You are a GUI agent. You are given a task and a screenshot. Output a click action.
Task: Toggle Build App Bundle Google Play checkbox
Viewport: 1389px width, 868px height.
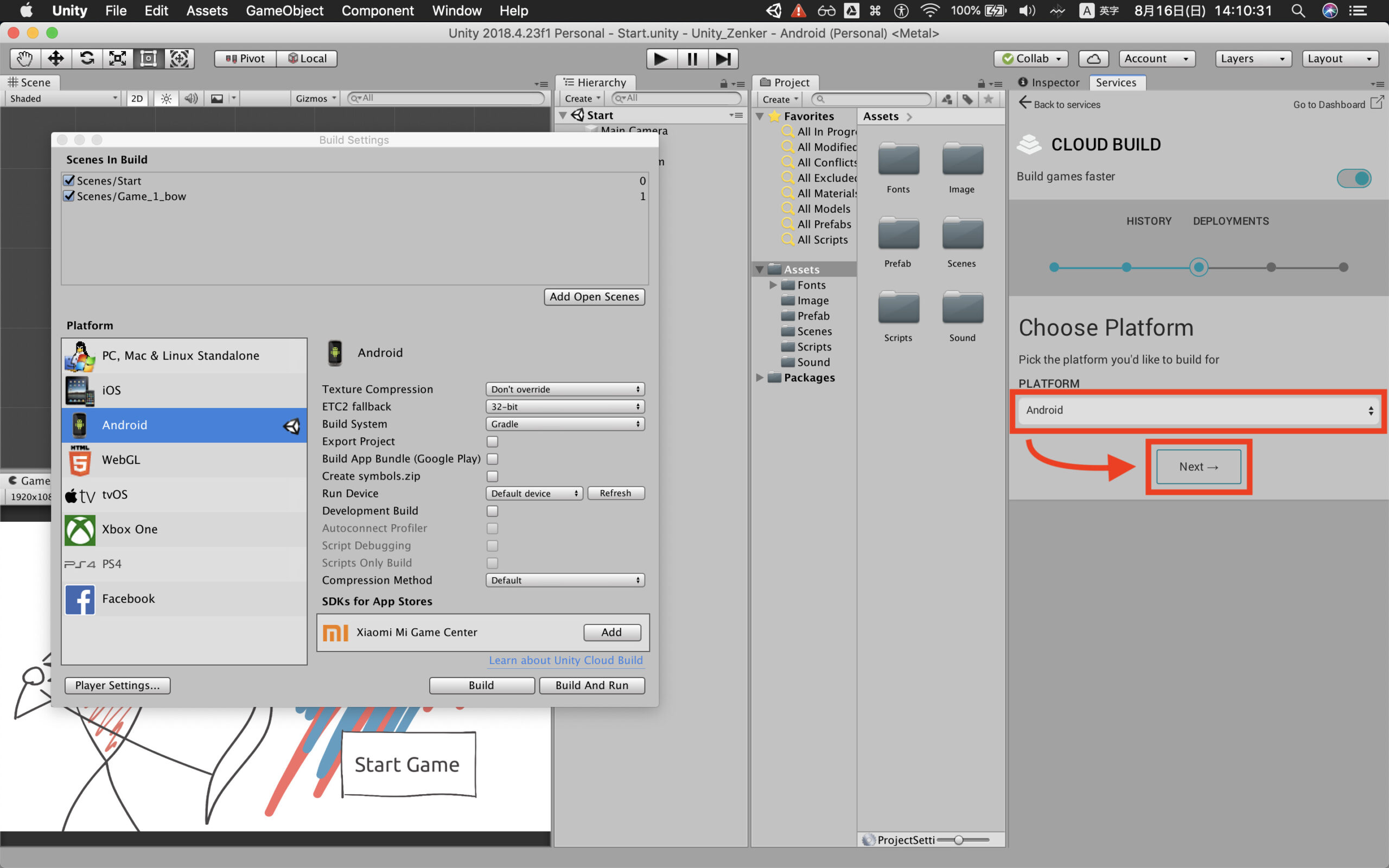(x=492, y=459)
